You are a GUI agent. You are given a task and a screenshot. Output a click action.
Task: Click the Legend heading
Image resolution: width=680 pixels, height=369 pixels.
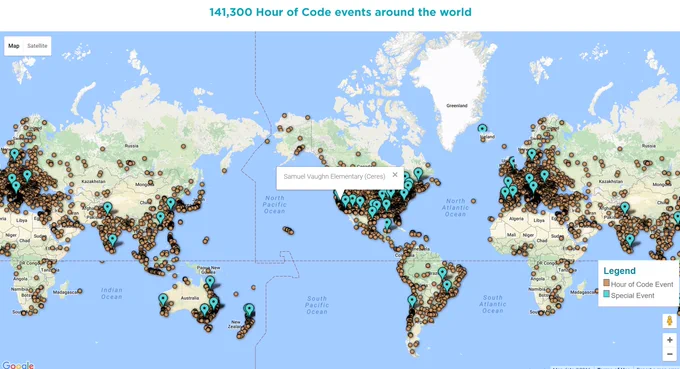[x=619, y=271]
